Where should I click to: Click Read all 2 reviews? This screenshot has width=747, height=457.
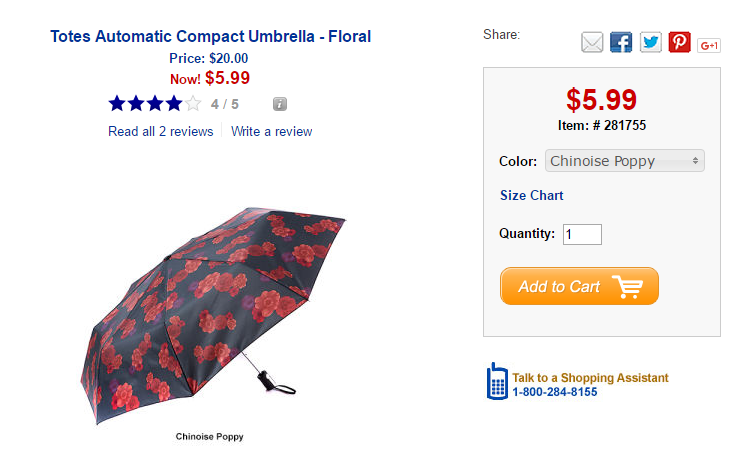160,131
